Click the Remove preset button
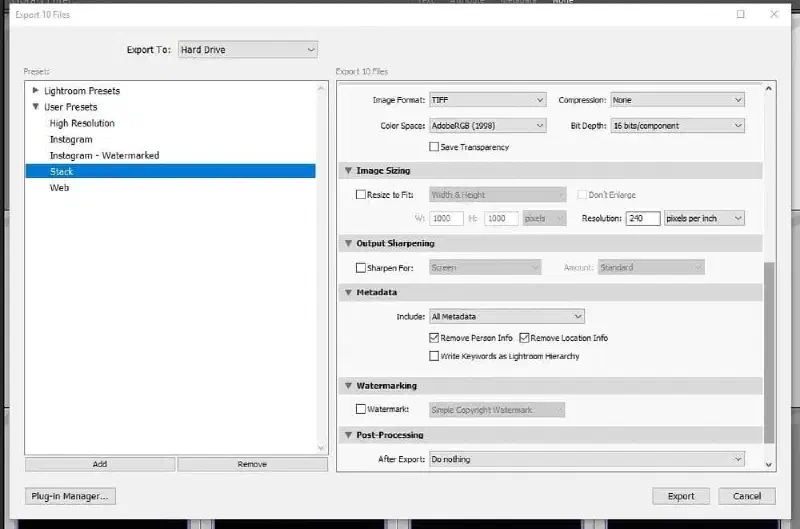 point(252,464)
